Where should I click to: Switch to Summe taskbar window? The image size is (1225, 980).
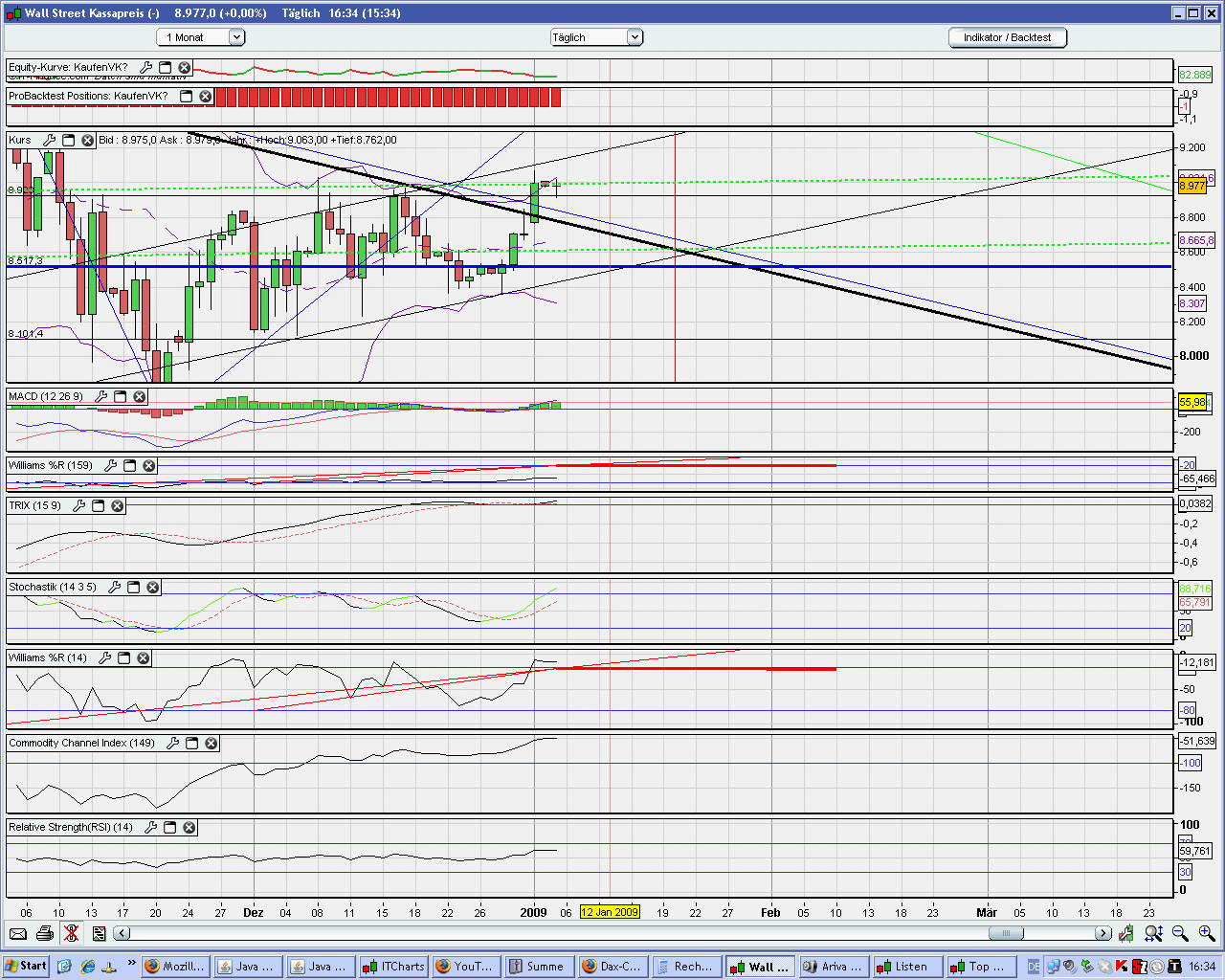539,967
